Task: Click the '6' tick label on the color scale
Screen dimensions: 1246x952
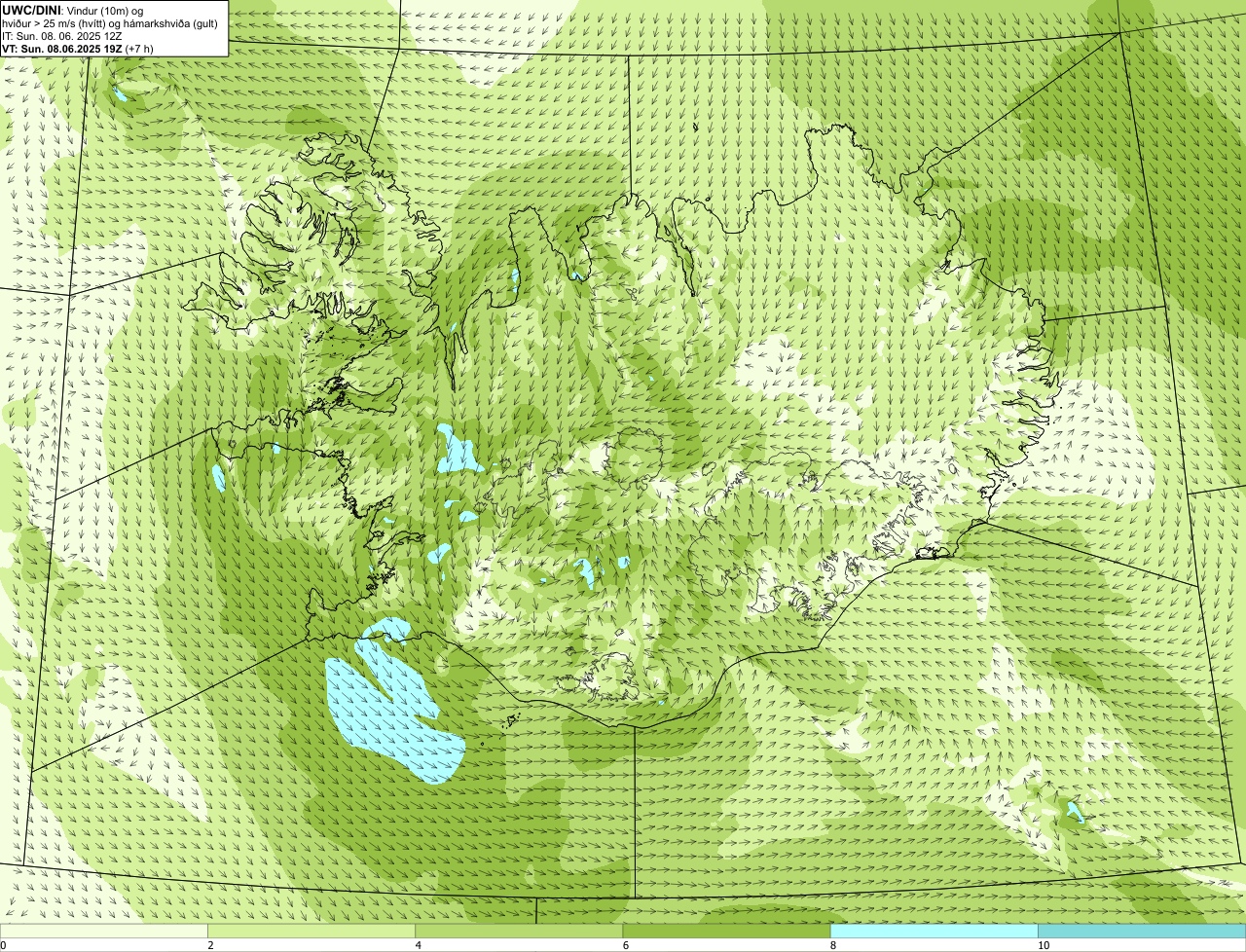Action: click(x=626, y=945)
